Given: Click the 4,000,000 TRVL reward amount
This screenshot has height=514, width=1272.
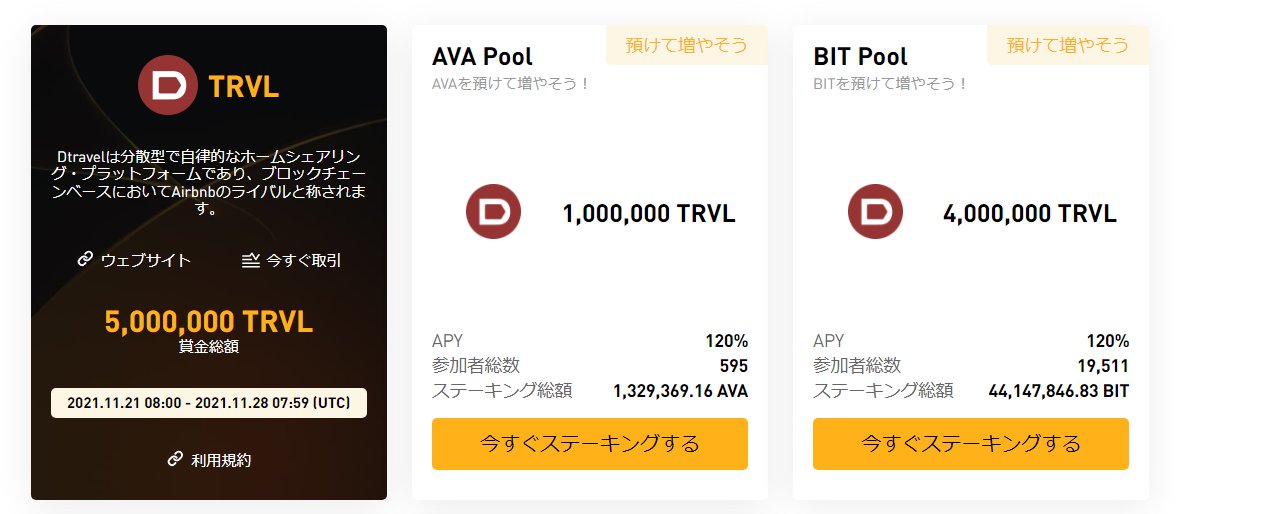Looking at the screenshot, I should pos(1030,213).
